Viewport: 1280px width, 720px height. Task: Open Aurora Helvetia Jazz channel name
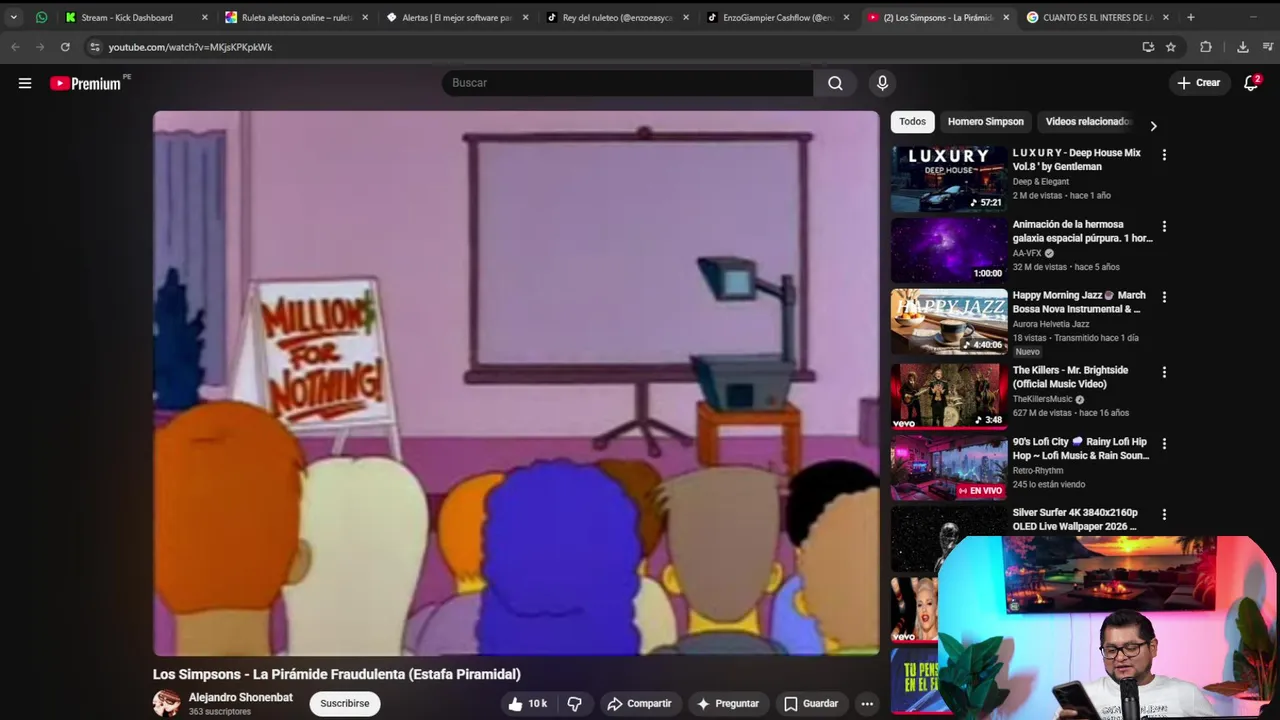point(1051,324)
